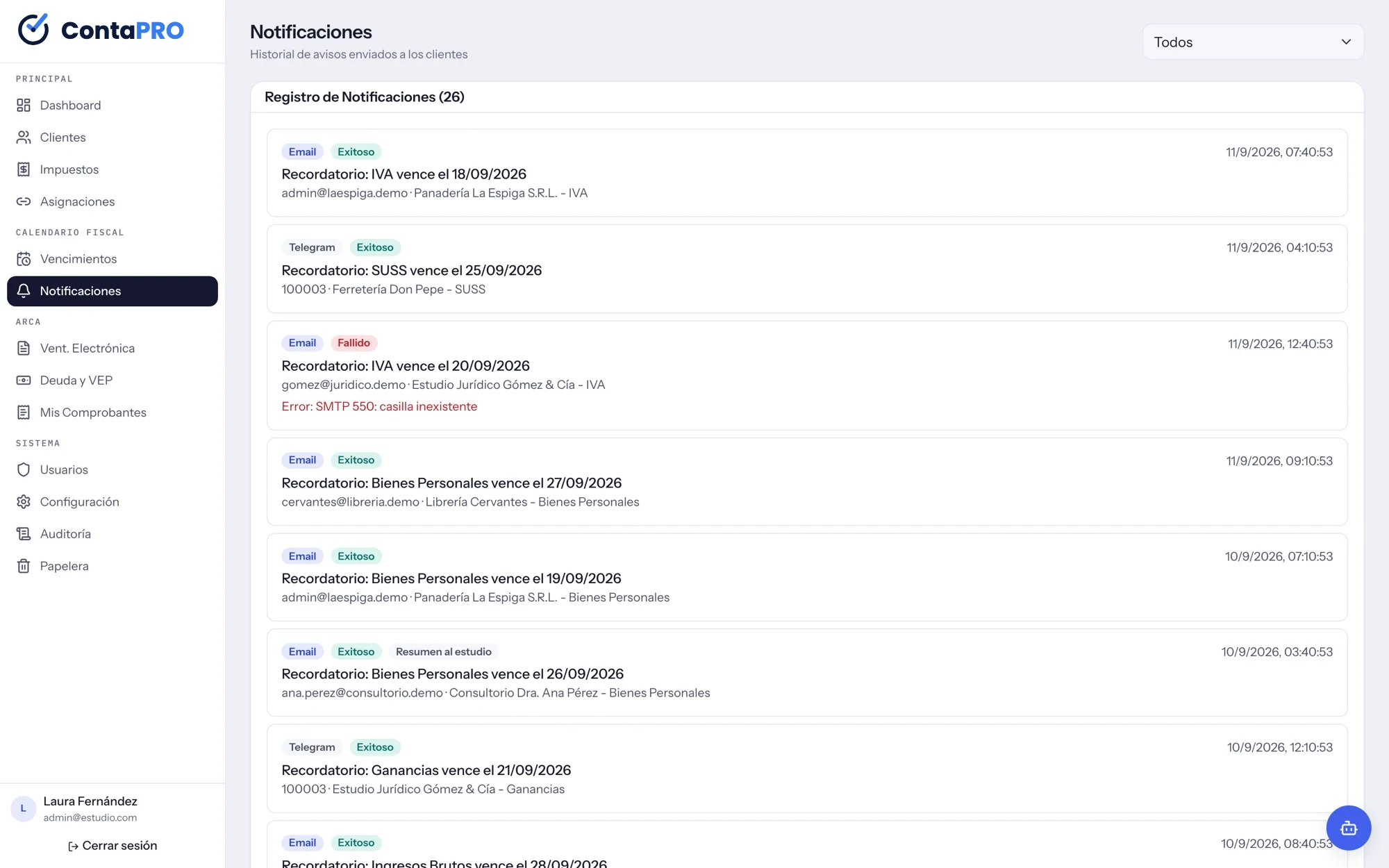Click the Asignaciones link icon
The height and width of the screenshot is (868, 1389).
[24, 201]
